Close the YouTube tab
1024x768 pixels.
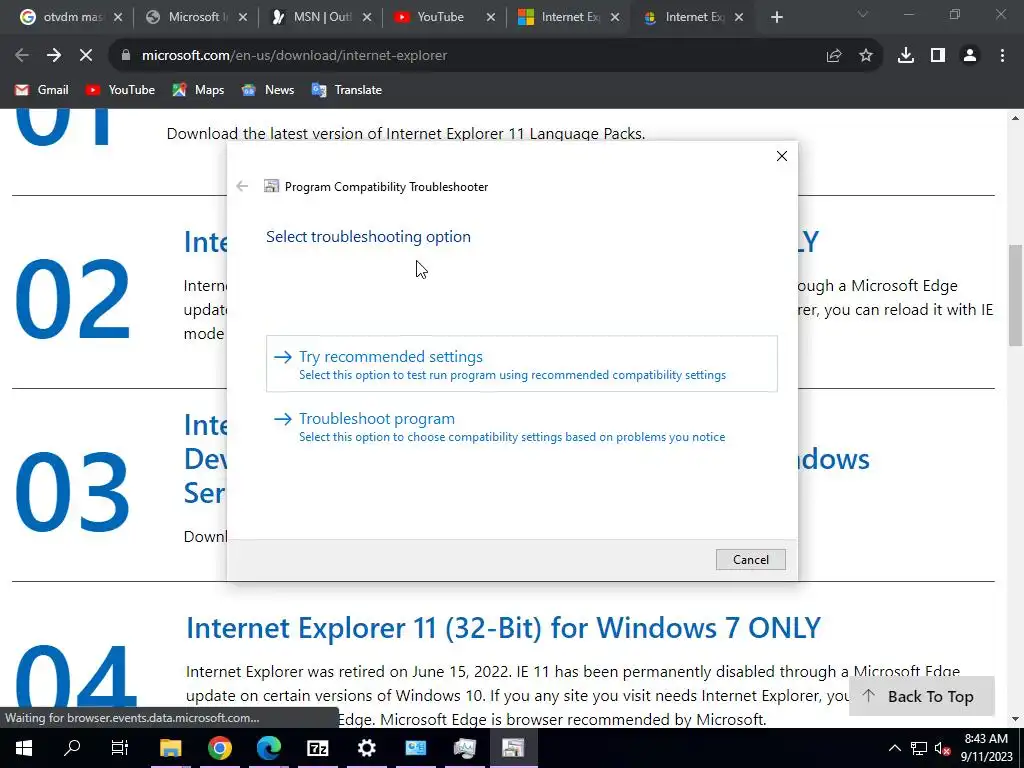point(491,18)
